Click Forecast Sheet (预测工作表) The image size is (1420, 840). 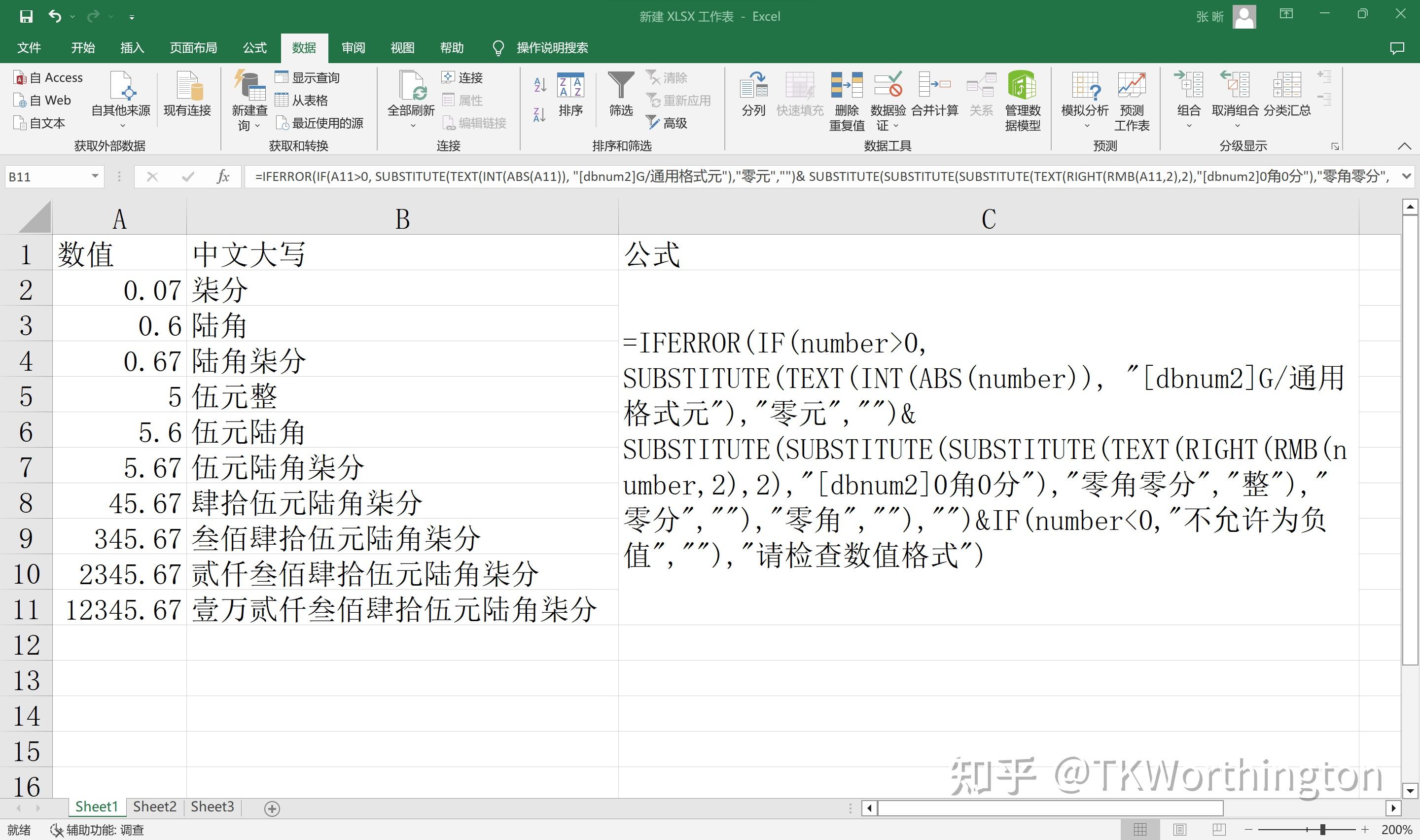click(x=1132, y=101)
